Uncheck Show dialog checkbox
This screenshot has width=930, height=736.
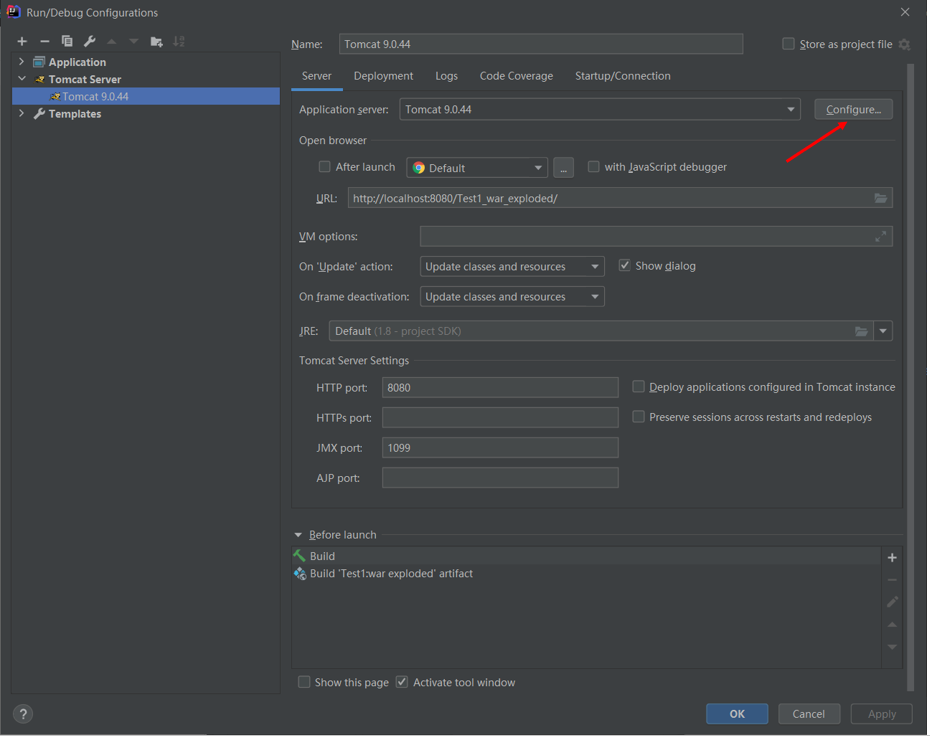coord(625,265)
